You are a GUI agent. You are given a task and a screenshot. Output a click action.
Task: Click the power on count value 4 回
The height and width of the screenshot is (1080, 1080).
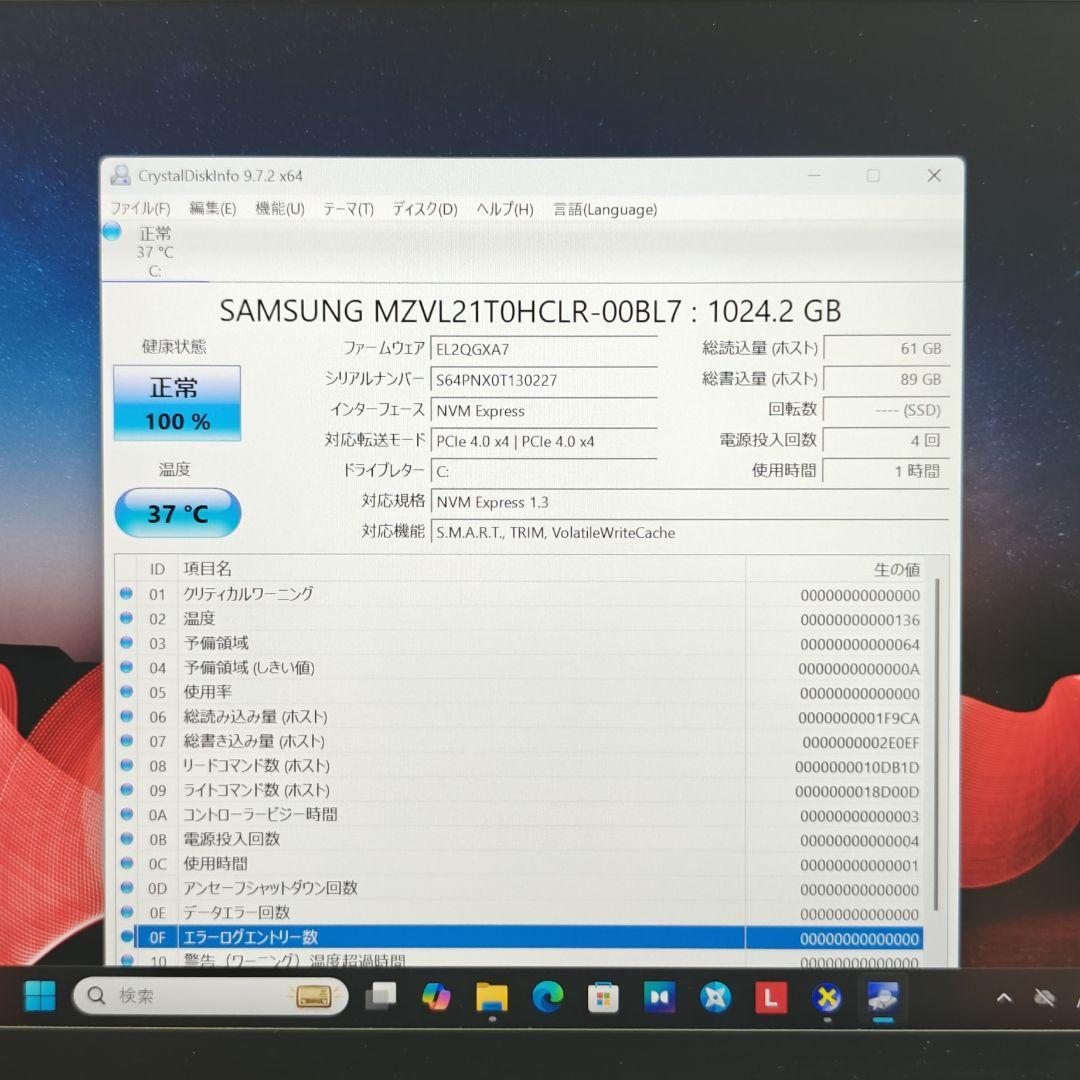coord(886,439)
